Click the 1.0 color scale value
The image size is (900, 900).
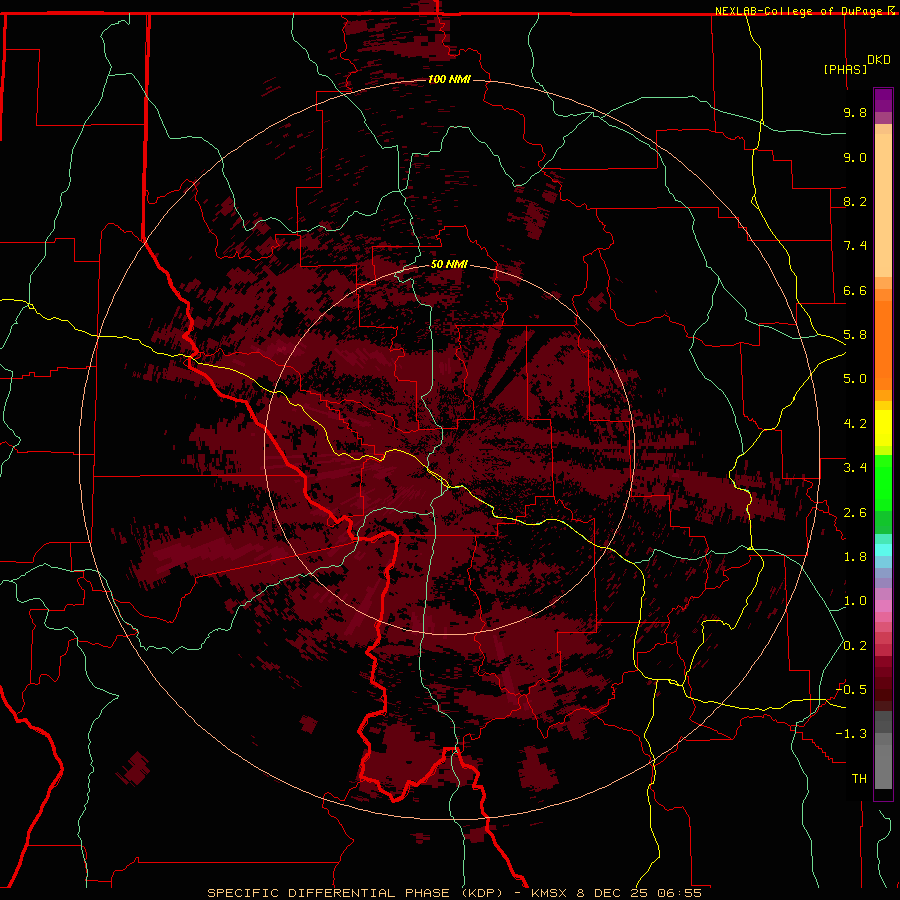pos(855,601)
